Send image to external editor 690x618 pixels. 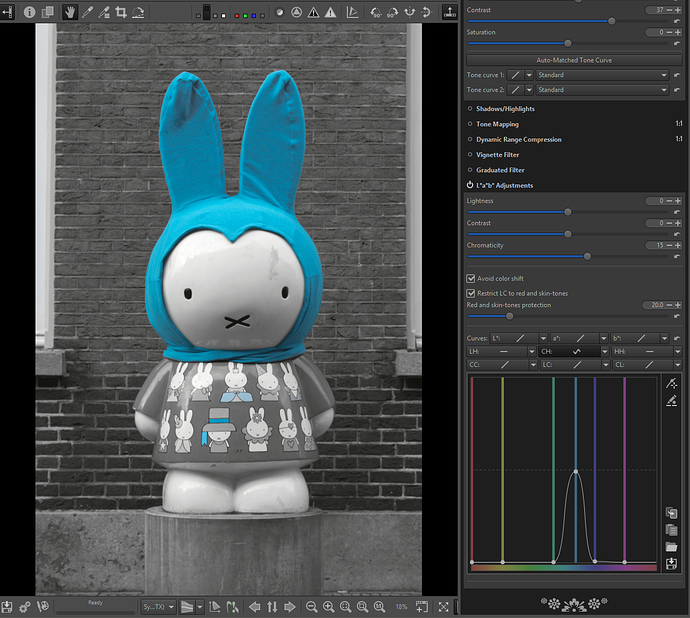click(x=43, y=607)
